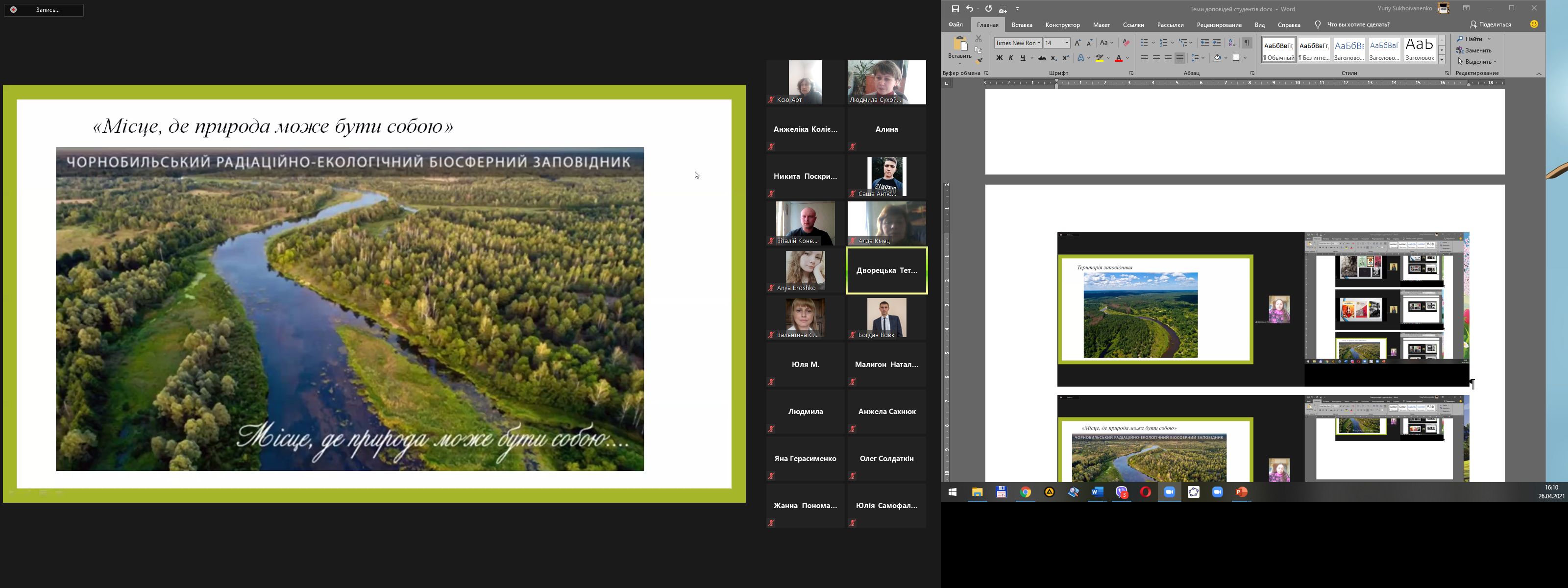Click the Increase Indent icon

tap(1216, 43)
